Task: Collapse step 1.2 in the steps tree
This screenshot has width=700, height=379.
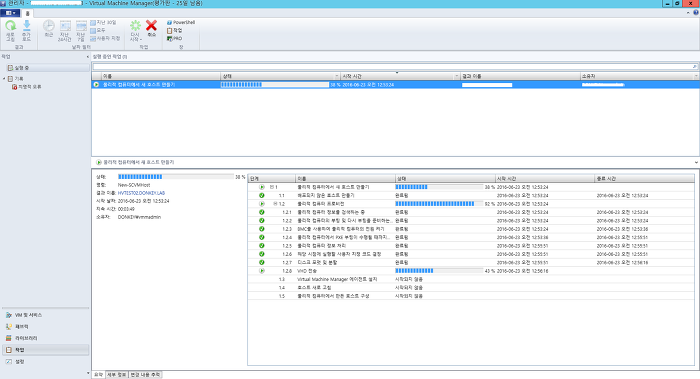Action: click(275, 204)
